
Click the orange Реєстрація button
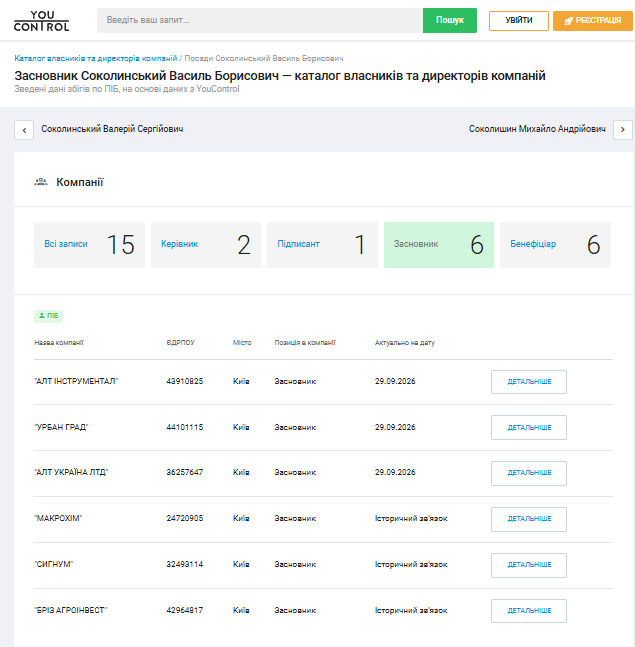click(593, 21)
